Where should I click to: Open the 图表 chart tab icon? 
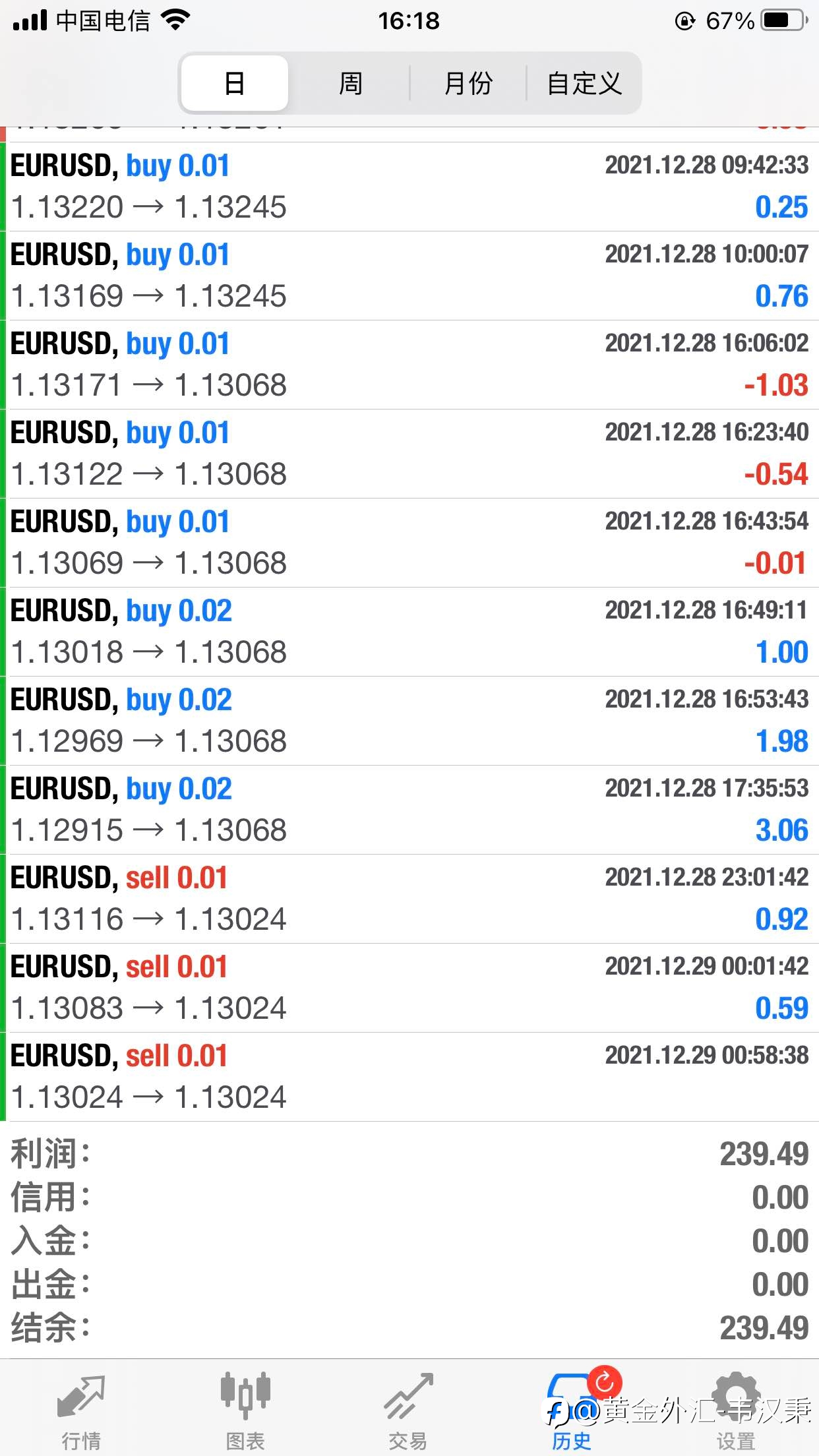pos(245,1397)
